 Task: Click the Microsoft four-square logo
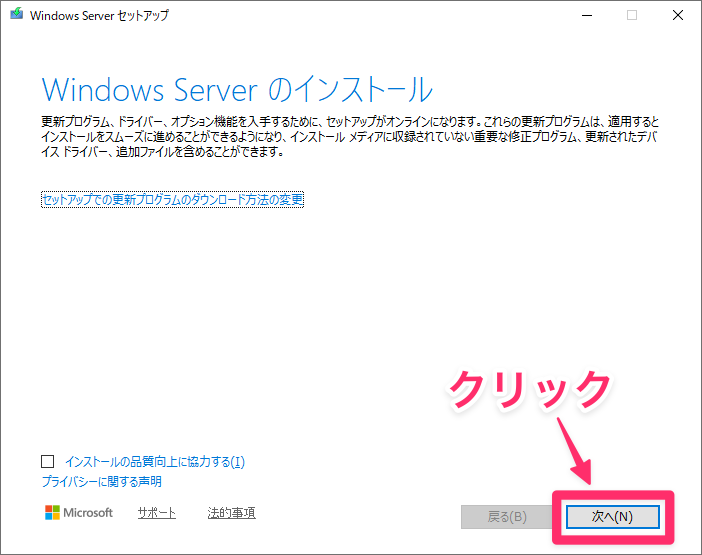click(53, 513)
